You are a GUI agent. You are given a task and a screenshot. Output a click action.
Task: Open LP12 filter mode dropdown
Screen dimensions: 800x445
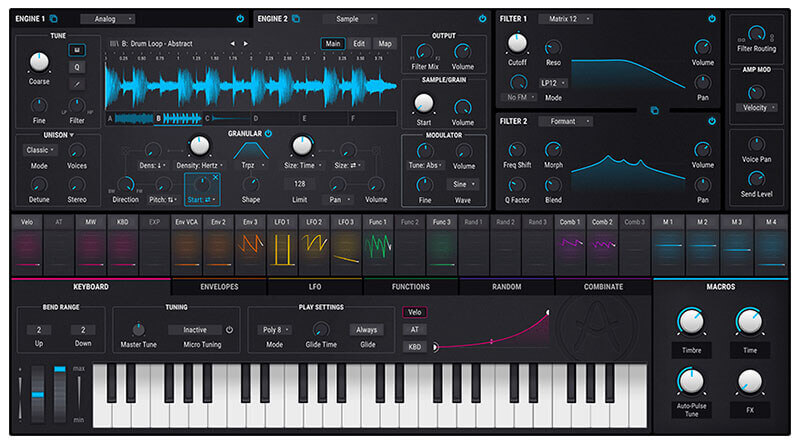tap(553, 83)
